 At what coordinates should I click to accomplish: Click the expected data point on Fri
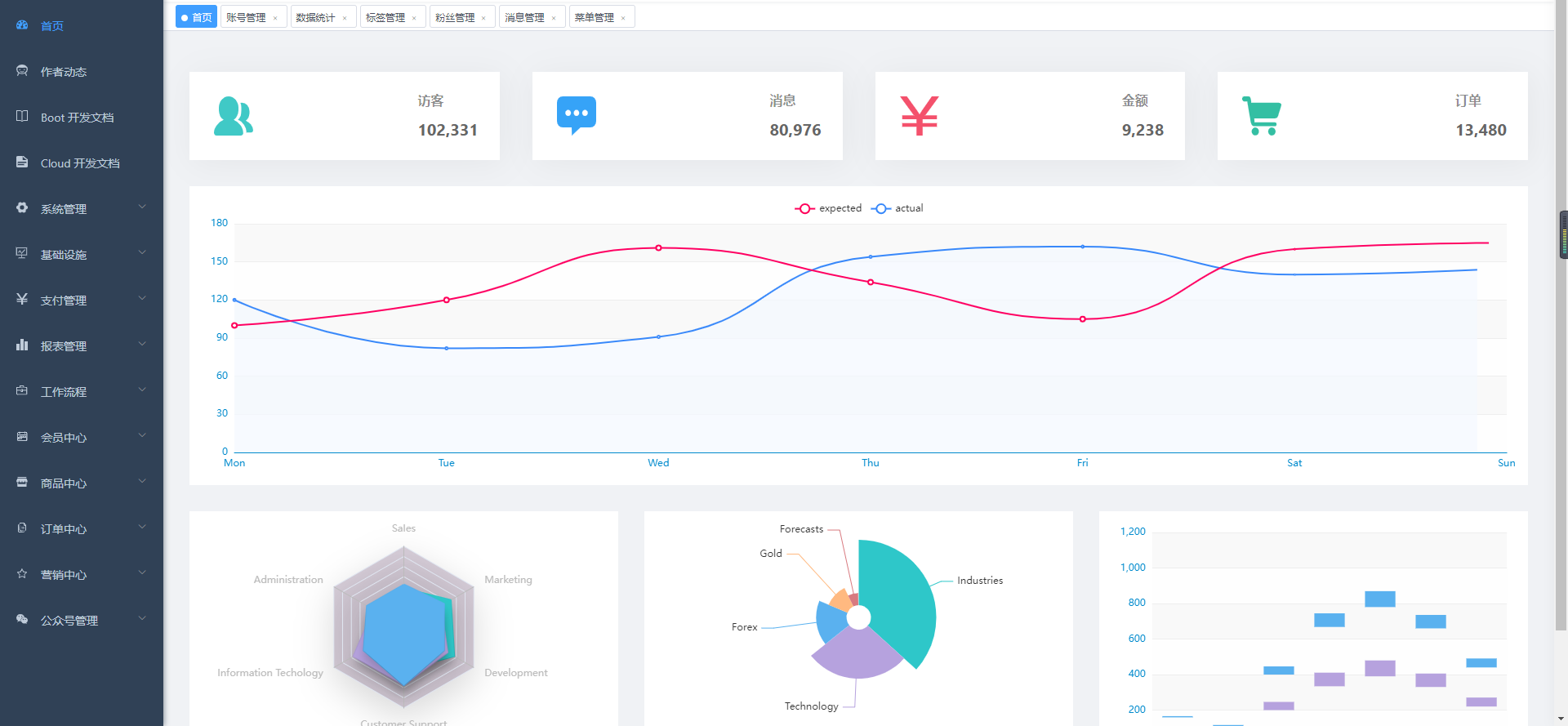1083,319
